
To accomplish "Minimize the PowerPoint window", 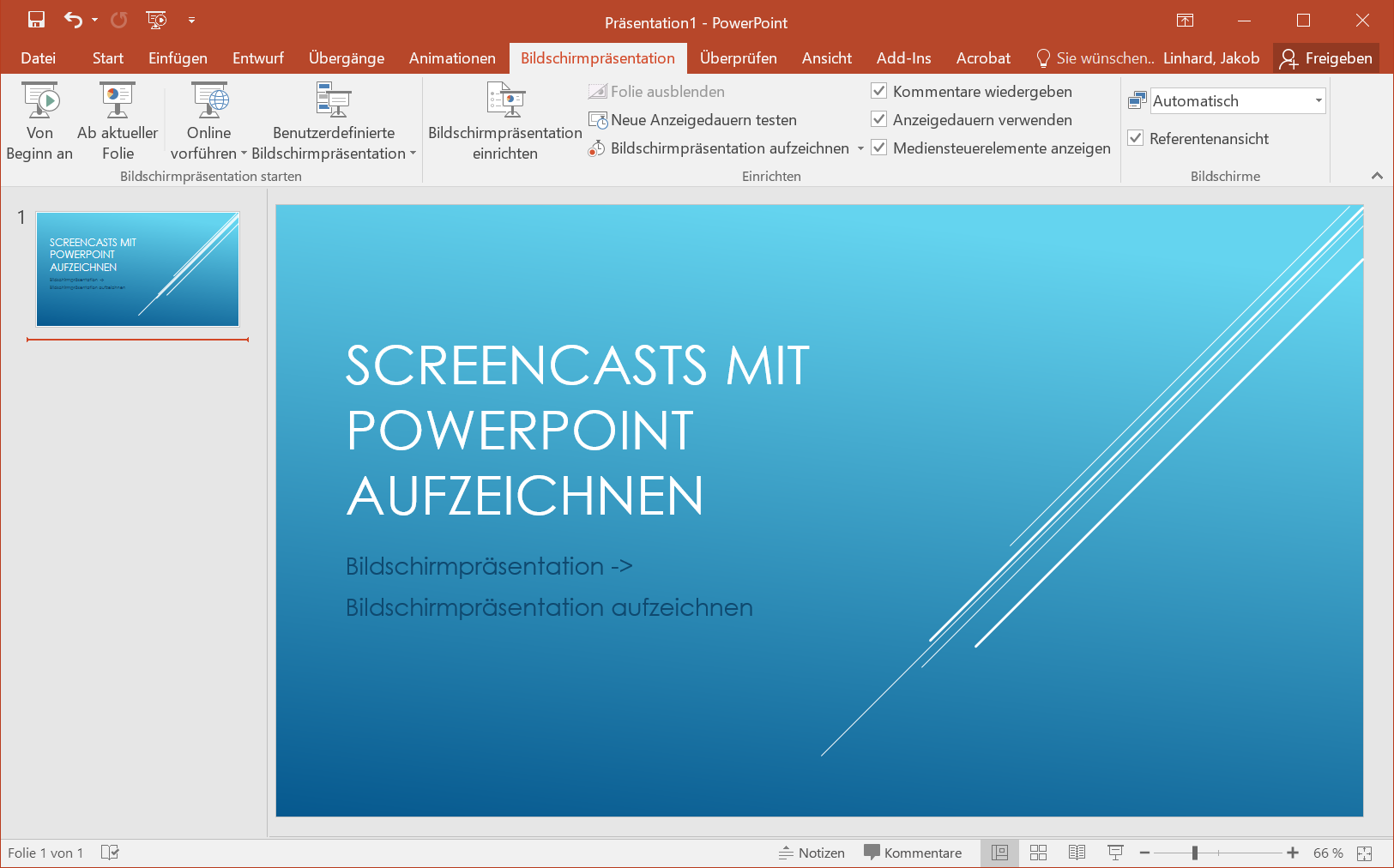I will point(1244,20).
